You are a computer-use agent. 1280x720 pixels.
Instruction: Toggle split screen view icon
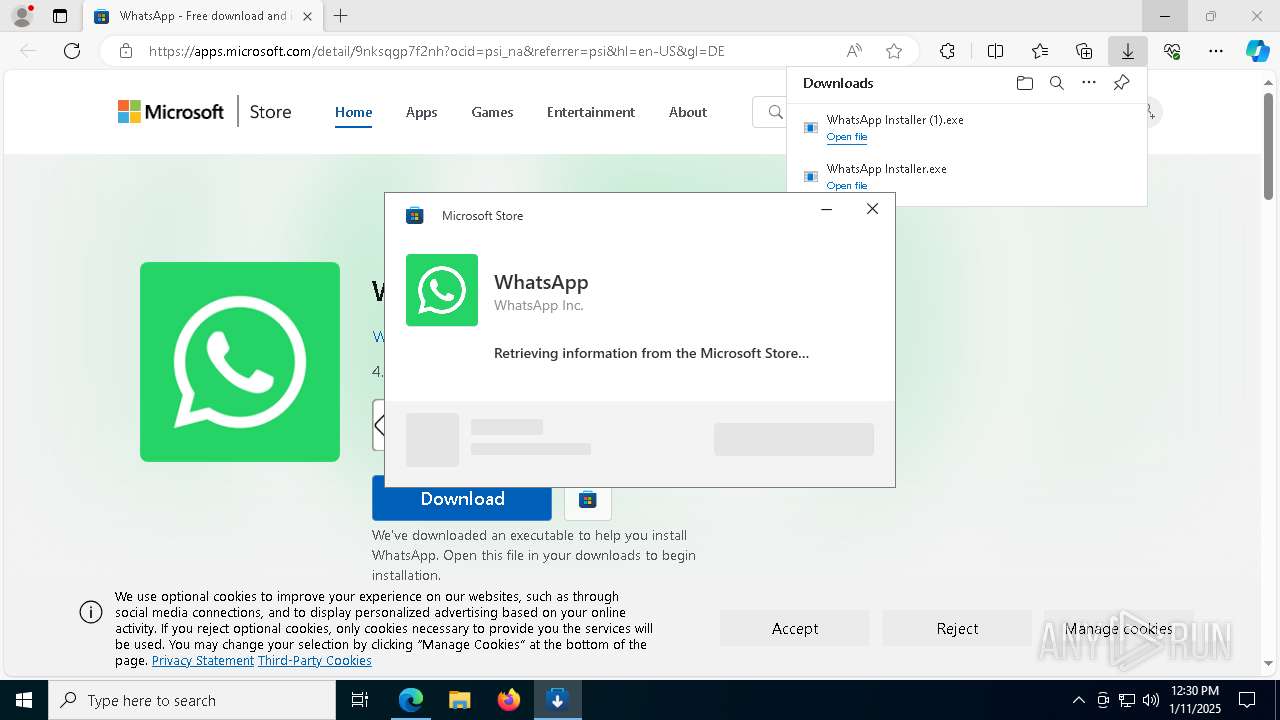point(995,51)
